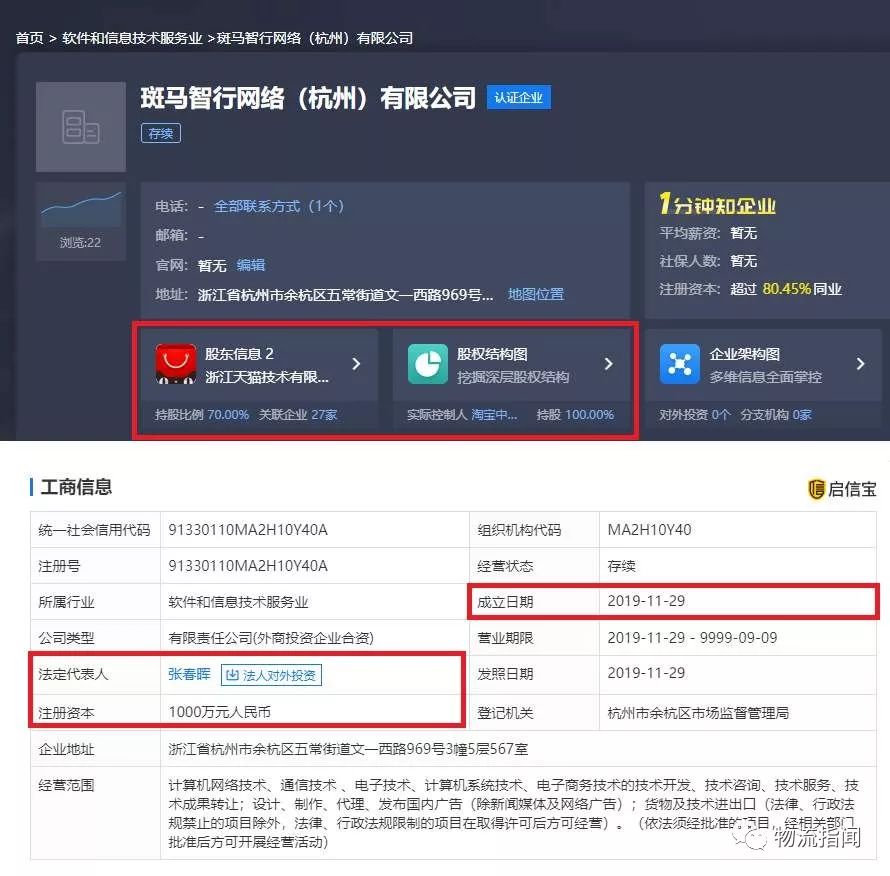Open 软件和信息技术服务业 breadcrumb link
890x876 pixels.
coord(131,38)
